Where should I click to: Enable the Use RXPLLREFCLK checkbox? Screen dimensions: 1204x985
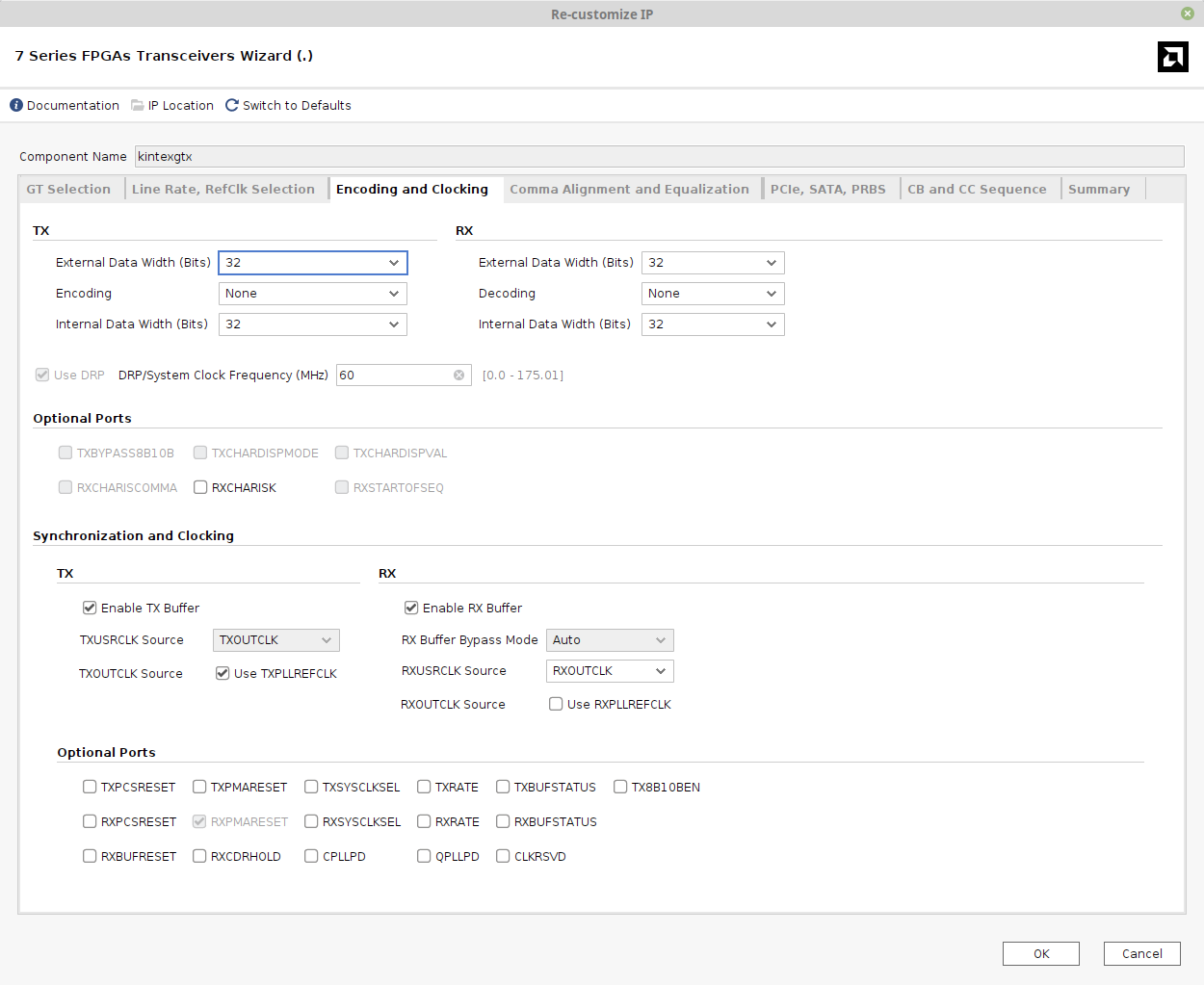coord(555,704)
